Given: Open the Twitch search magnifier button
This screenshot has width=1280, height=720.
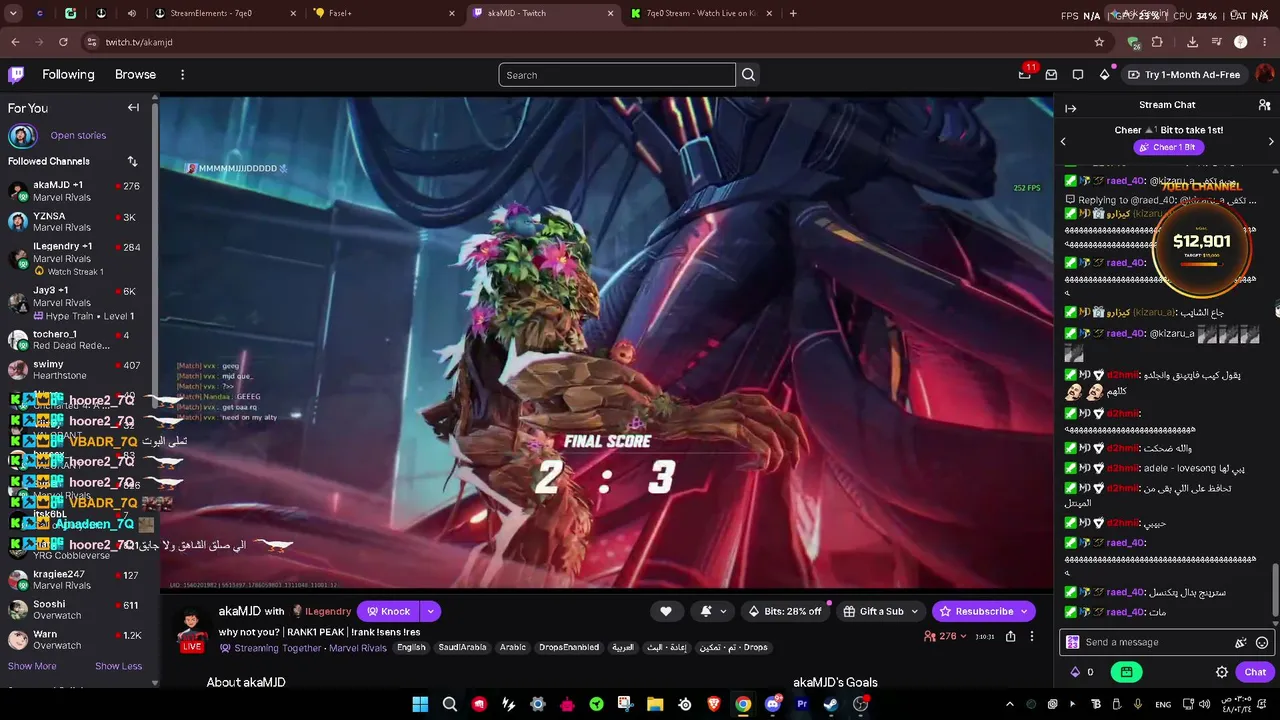Looking at the screenshot, I should [748, 75].
